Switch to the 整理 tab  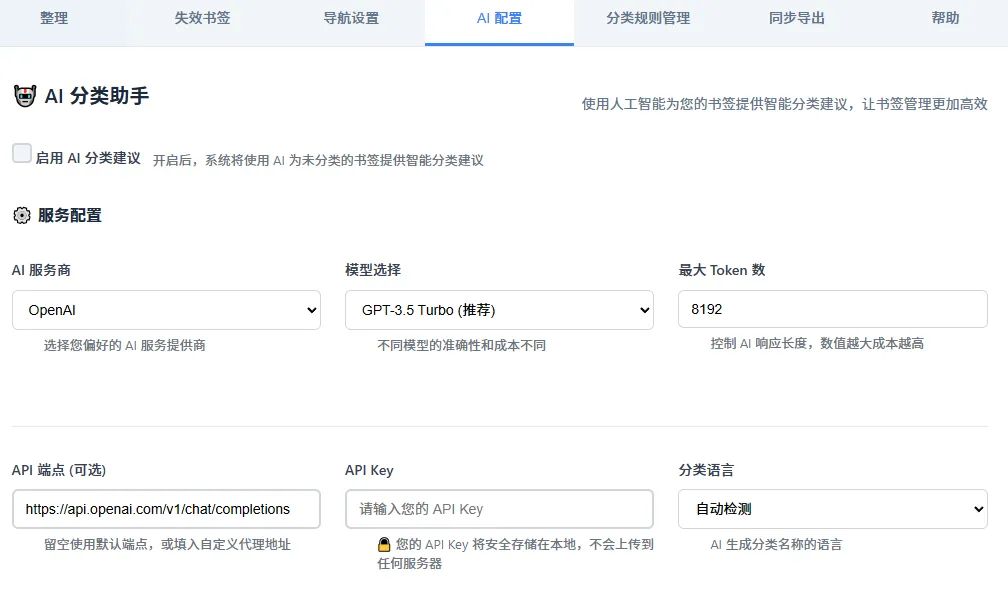54,18
